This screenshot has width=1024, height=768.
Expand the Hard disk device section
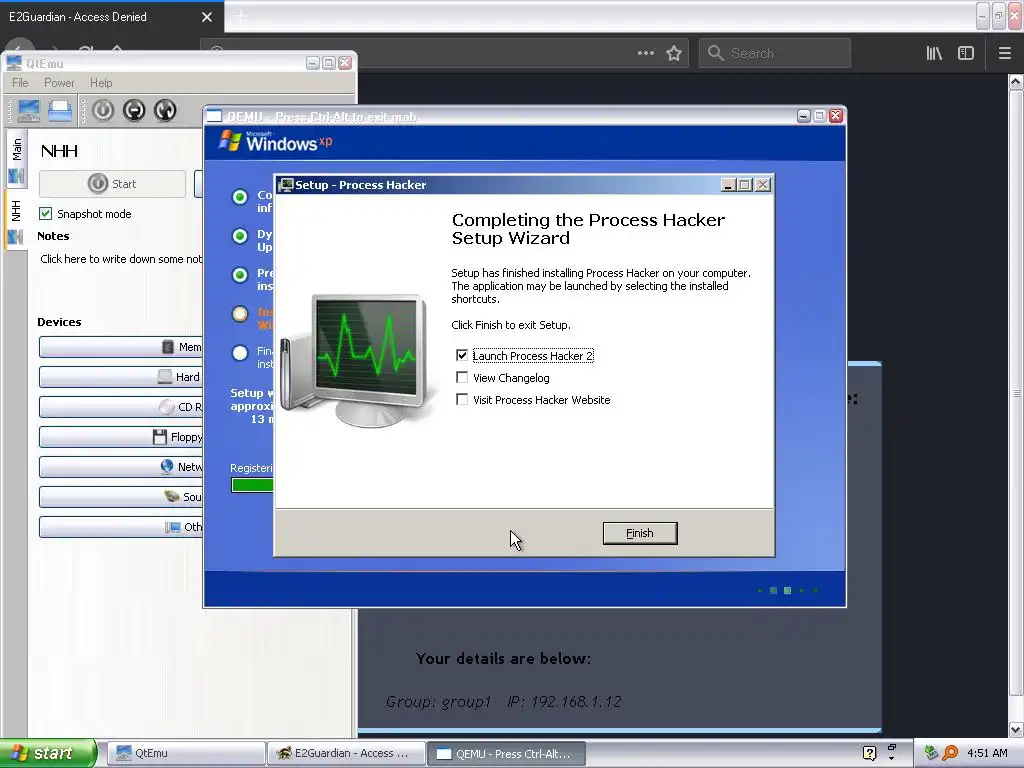[x=121, y=377]
